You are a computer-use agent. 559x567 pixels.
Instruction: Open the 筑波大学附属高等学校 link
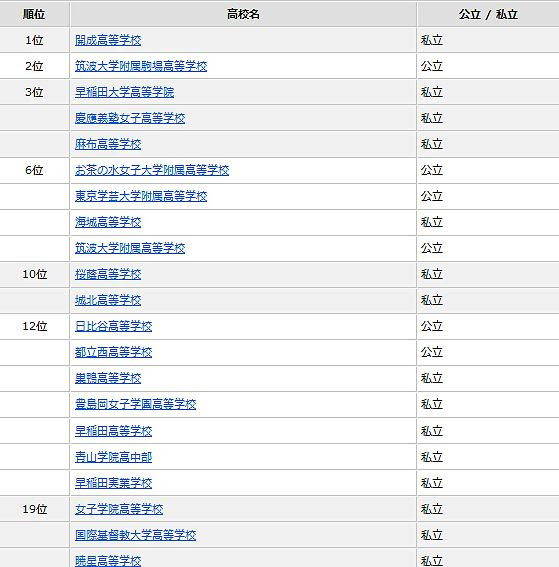click(130, 248)
